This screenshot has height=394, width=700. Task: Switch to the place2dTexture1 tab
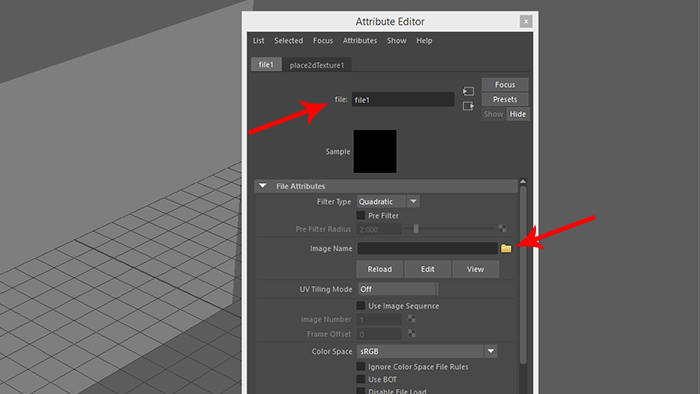pos(317,65)
